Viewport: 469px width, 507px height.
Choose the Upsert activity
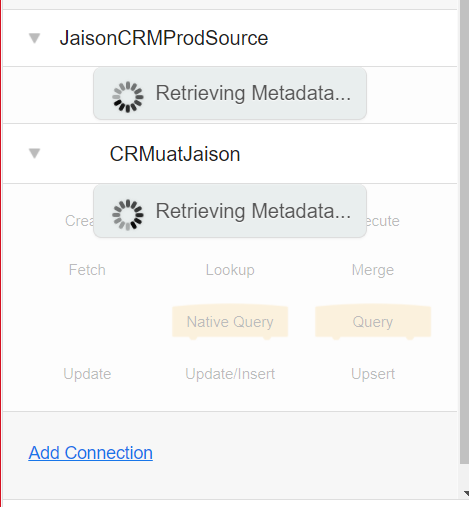tap(373, 374)
